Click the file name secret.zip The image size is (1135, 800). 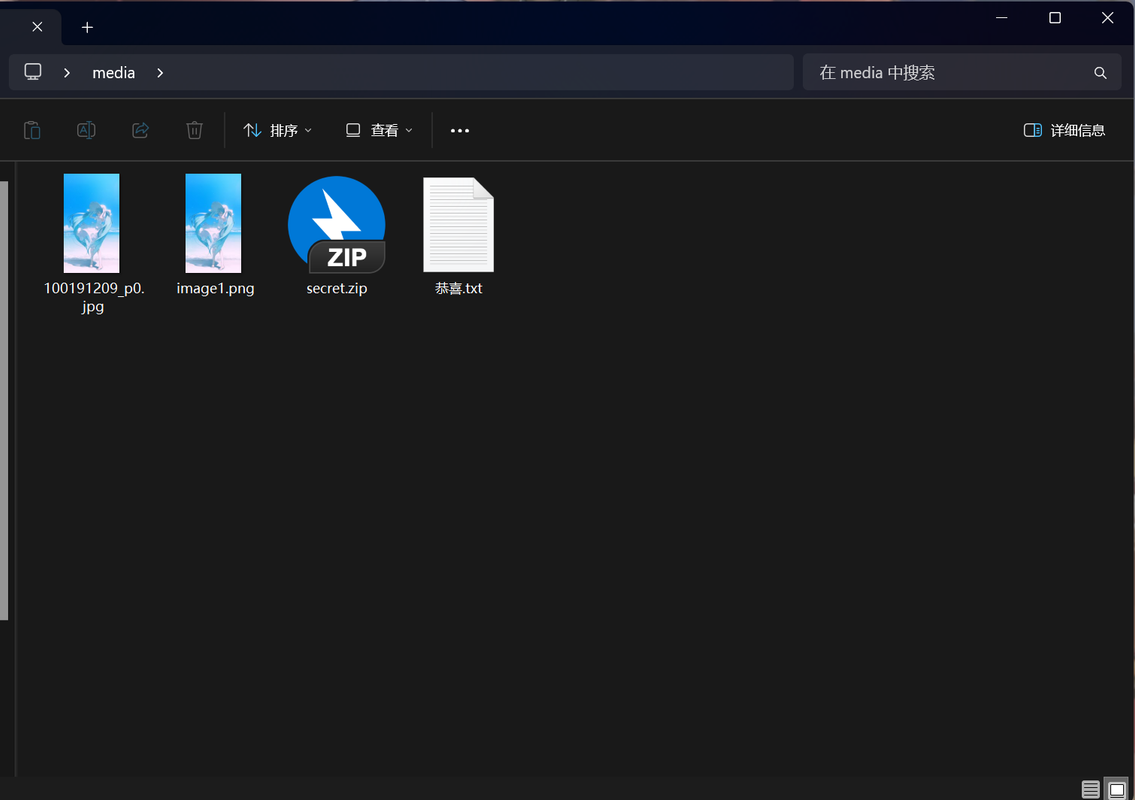337,288
